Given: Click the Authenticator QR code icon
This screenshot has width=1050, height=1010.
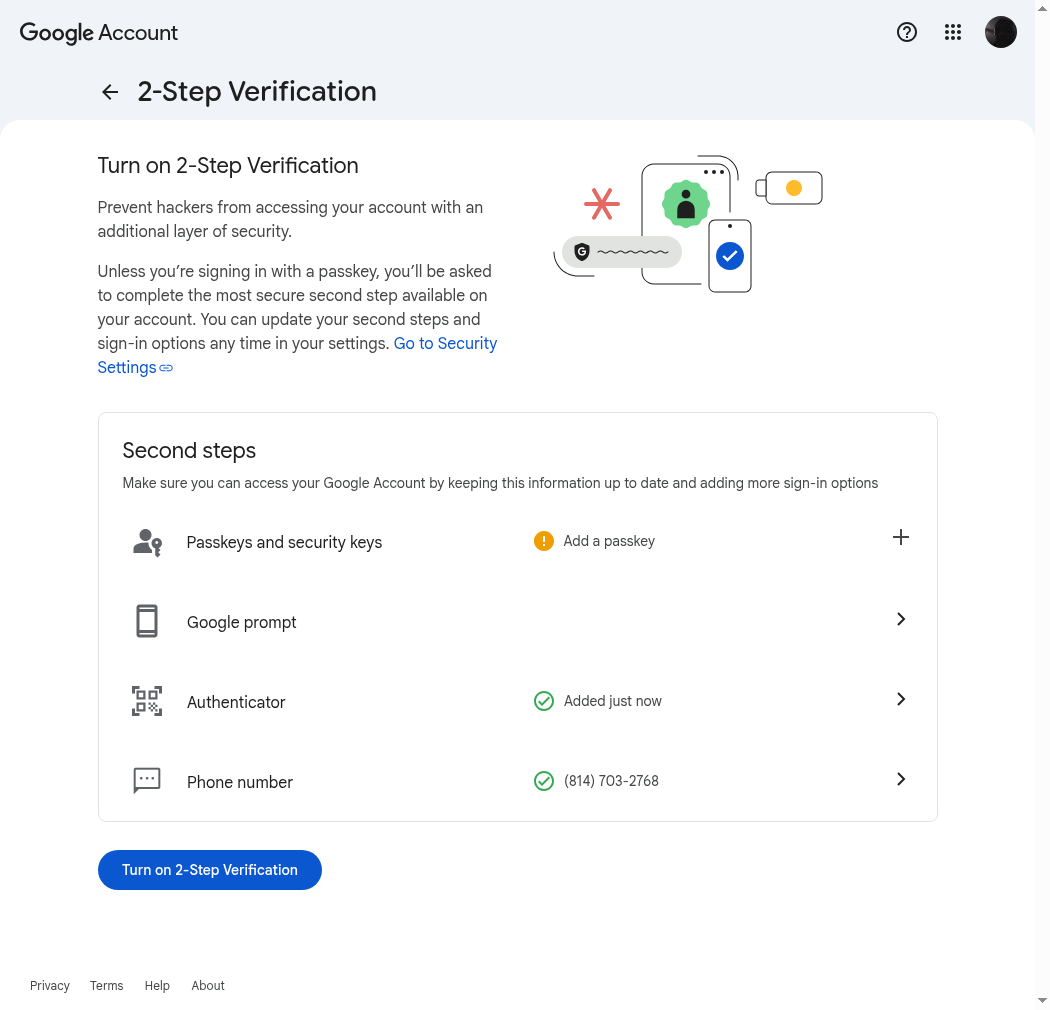Looking at the screenshot, I should coord(147,701).
